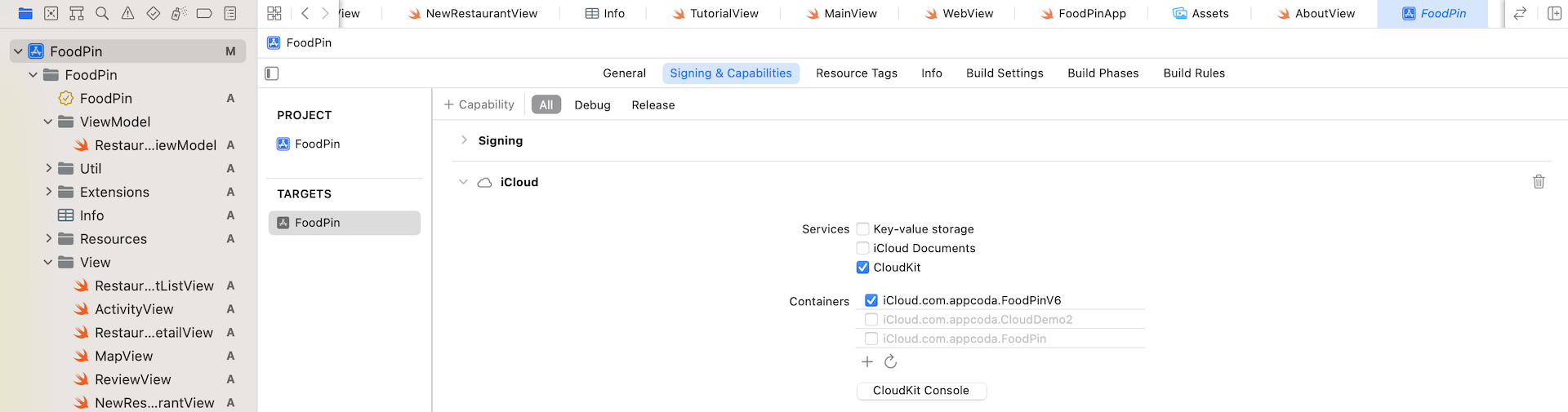This screenshot has height=412, width=1568.
Task: Open ActivityView file in navigator
Action: pyautogui.click(x=134, y=309)
